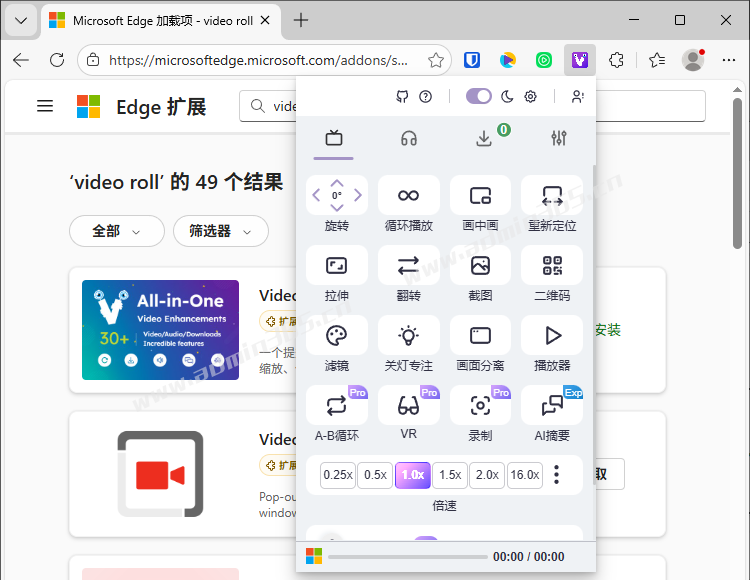The width and height of the screenshot is (750, 580).
Task: Set playback speed to 1.5x
Action: (x=450, y=475)
